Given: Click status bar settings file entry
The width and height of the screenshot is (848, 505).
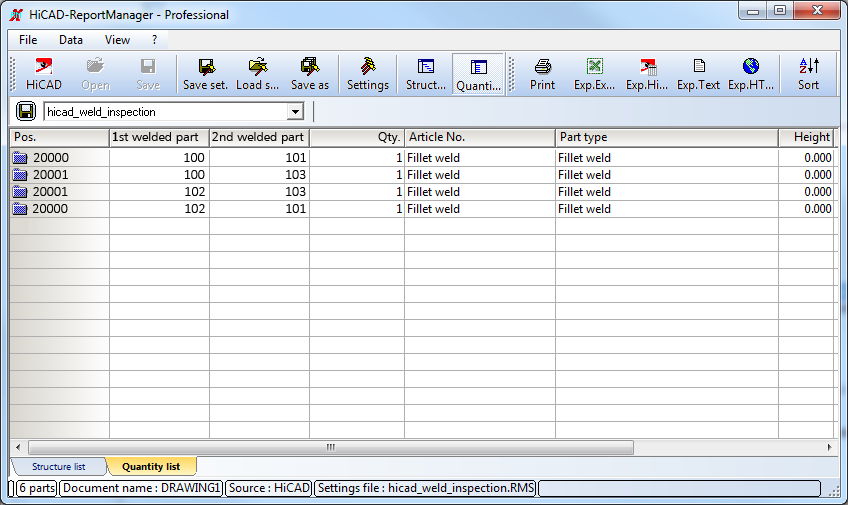Looking at the screenshot, I should [x=426, y=488].
